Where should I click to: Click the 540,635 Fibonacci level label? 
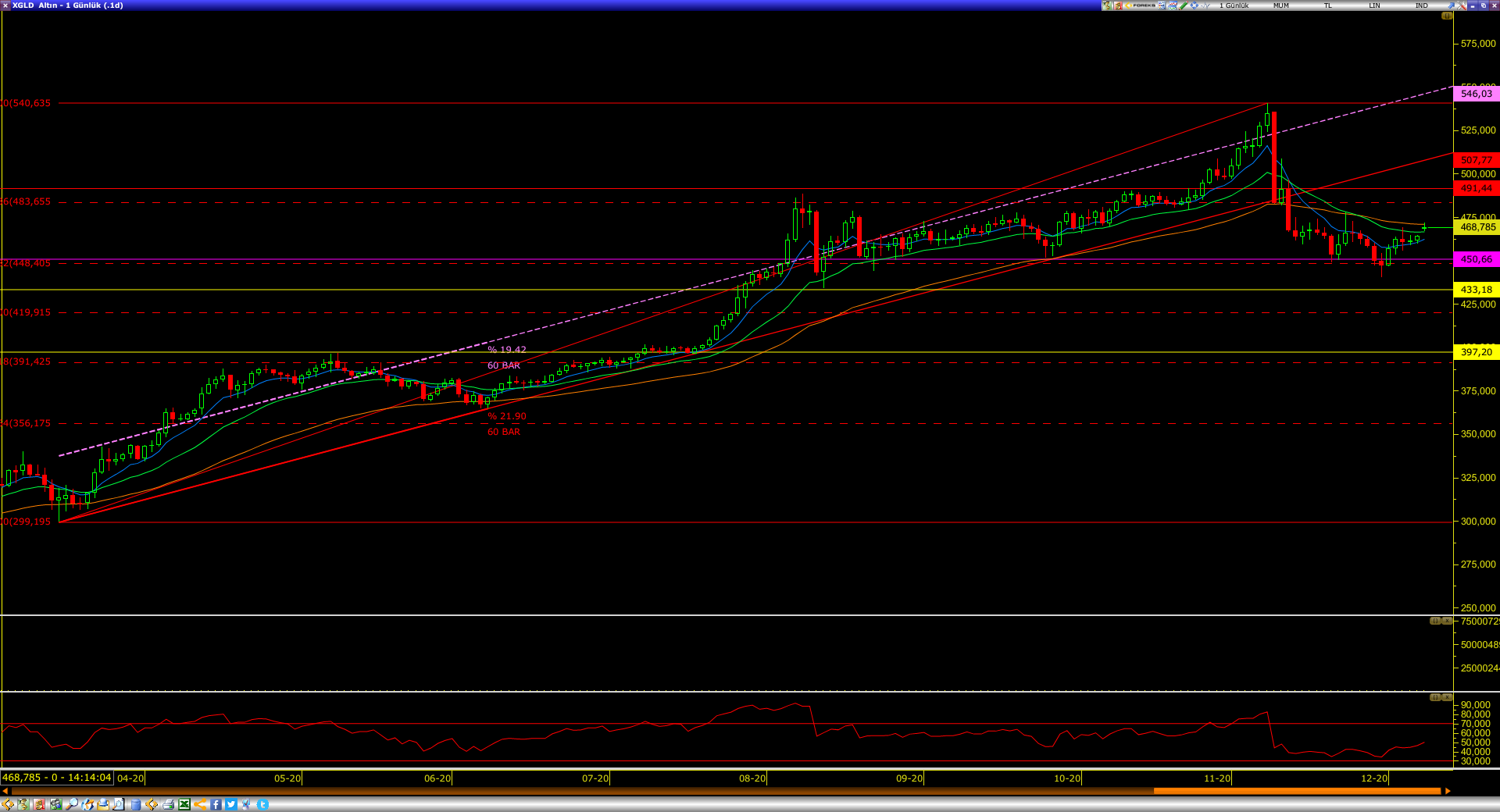tap(27, 103)
